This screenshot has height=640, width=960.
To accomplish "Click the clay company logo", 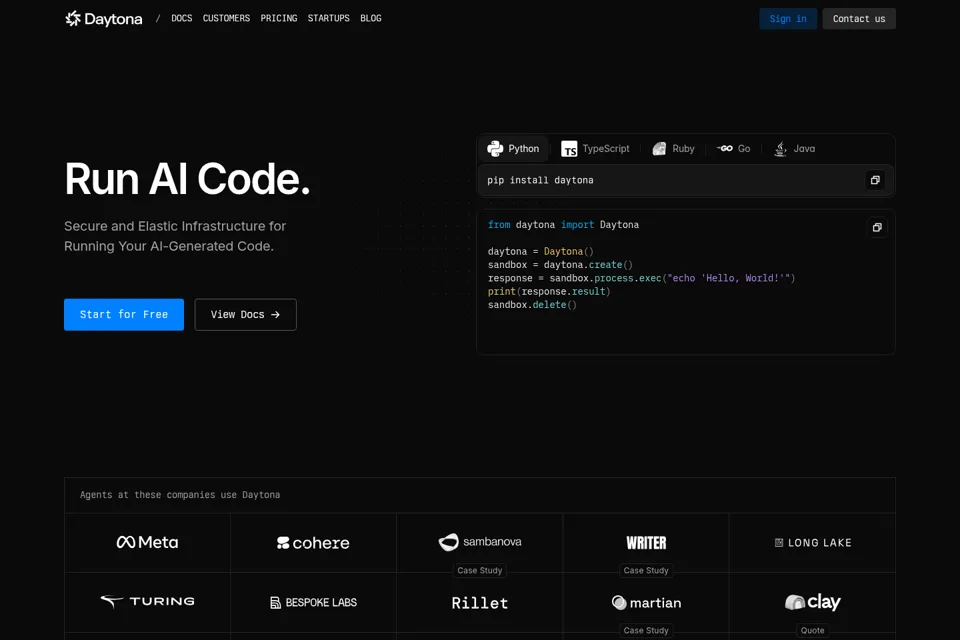I will [812, 602].
